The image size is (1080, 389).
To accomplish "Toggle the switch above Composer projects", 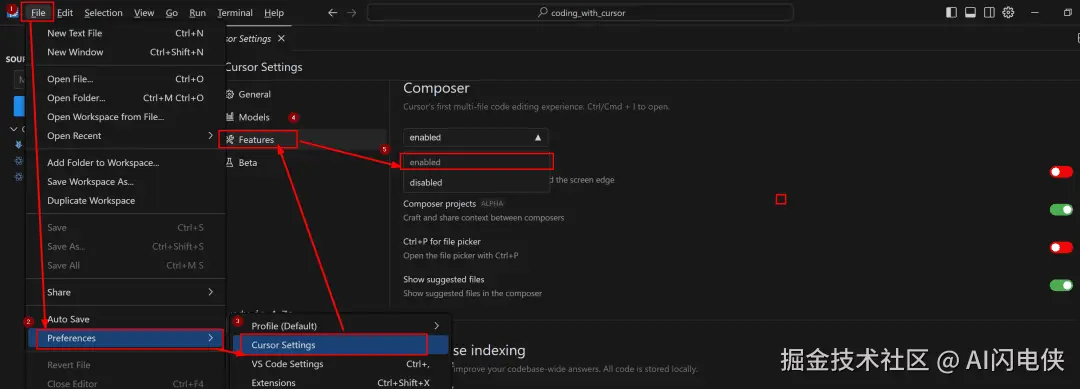I will (1061, 171).
